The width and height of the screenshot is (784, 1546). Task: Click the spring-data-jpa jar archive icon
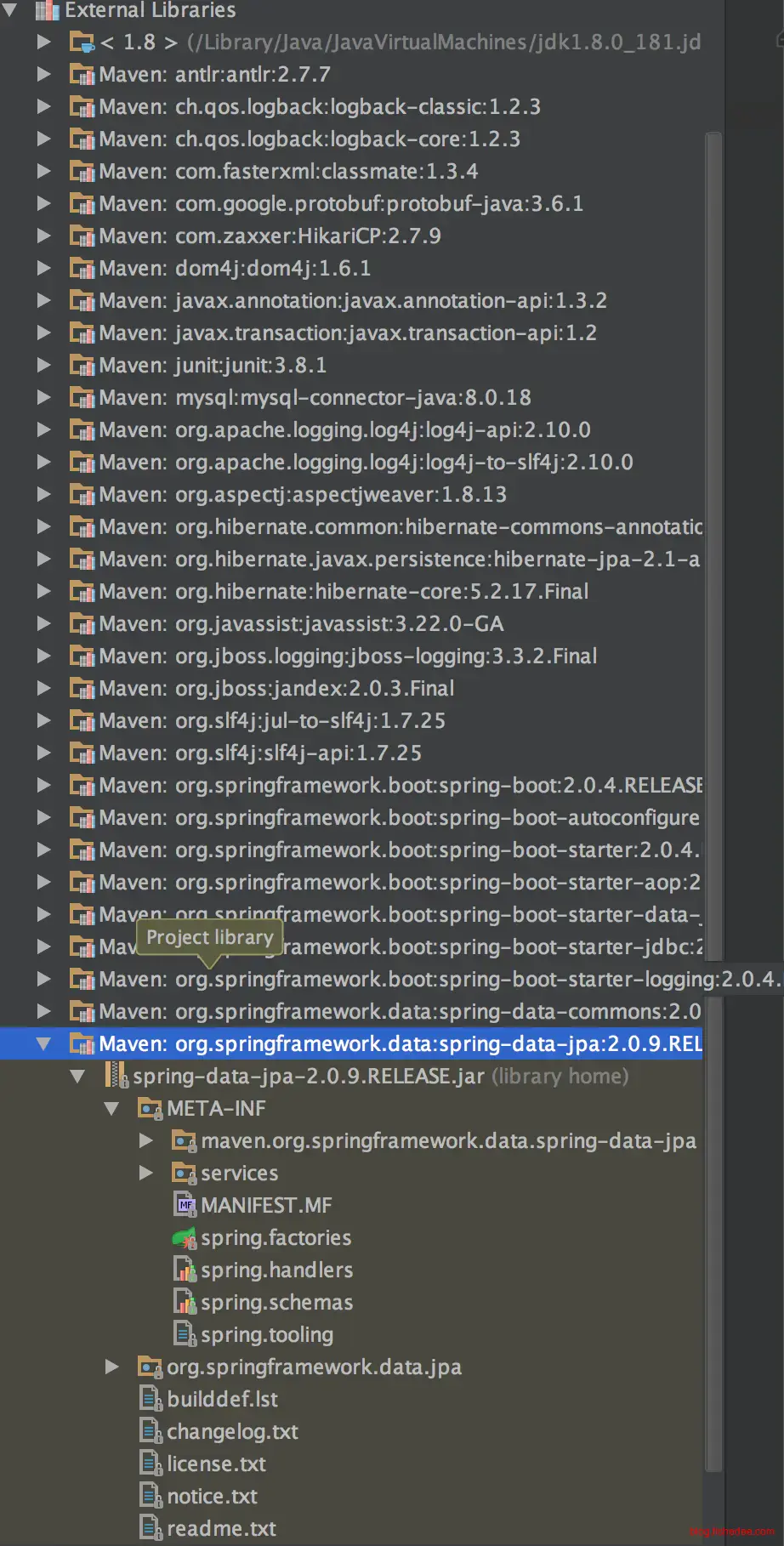tap(116, 1076)
